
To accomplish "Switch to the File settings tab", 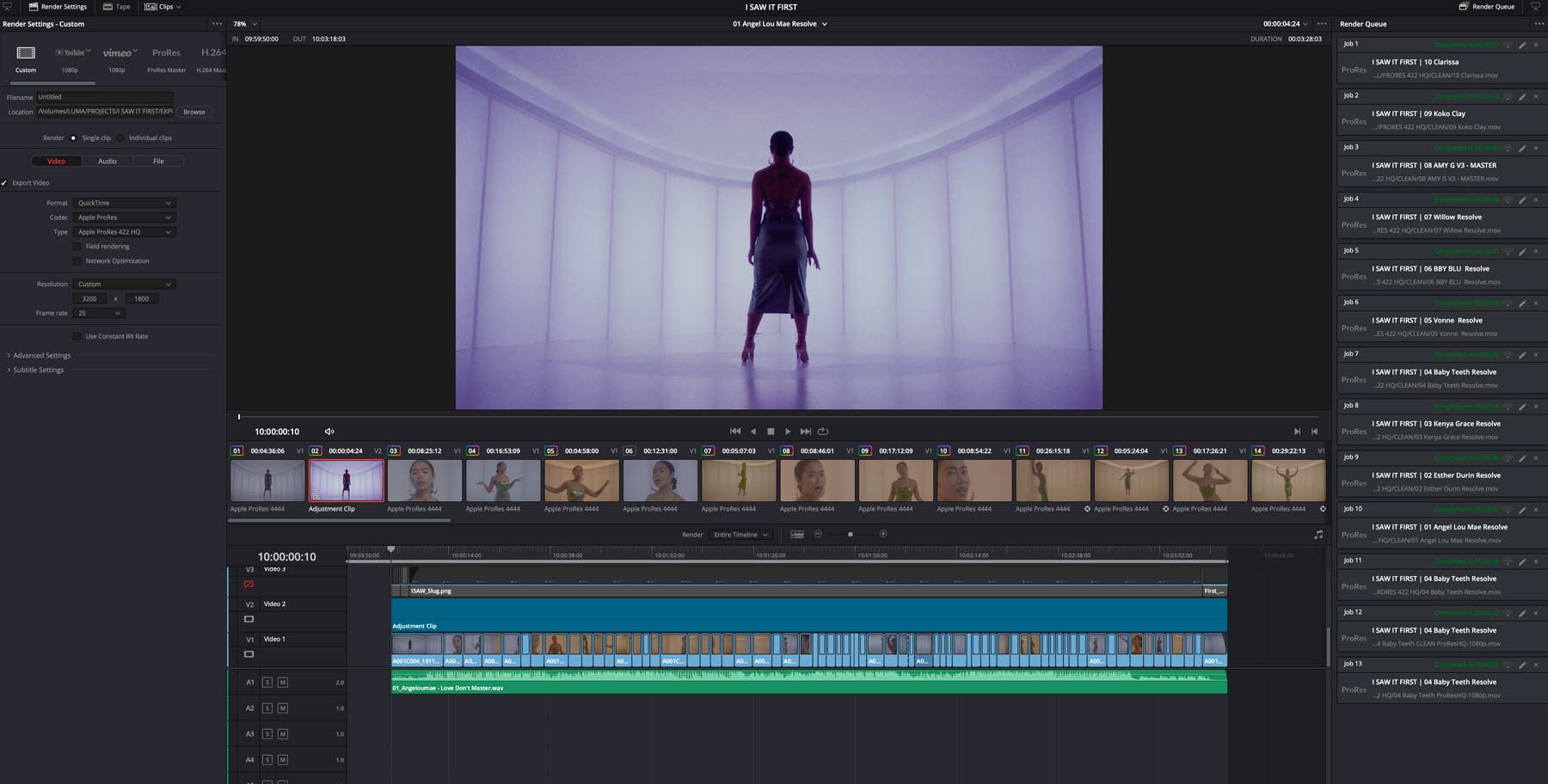I will point(158,161).
